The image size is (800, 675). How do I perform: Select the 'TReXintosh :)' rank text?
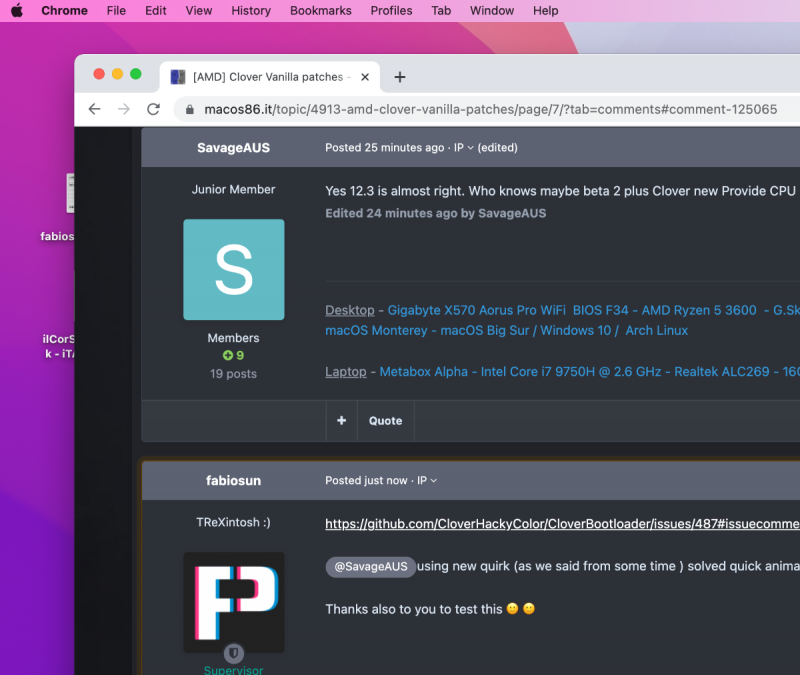click(234, 522)
